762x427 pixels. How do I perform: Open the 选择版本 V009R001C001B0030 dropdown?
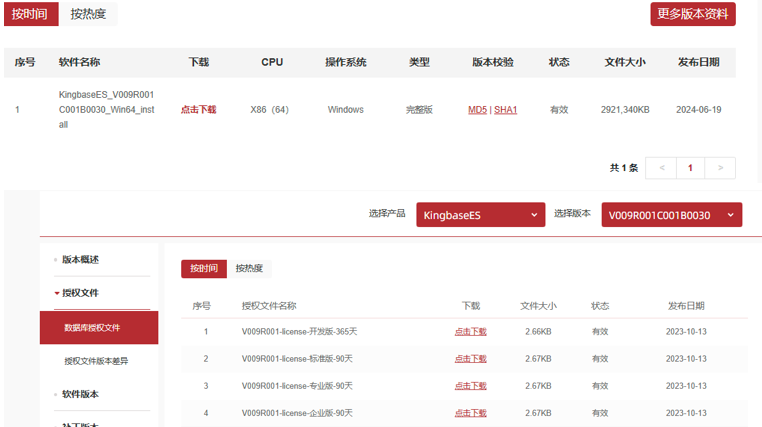[671, 215]
